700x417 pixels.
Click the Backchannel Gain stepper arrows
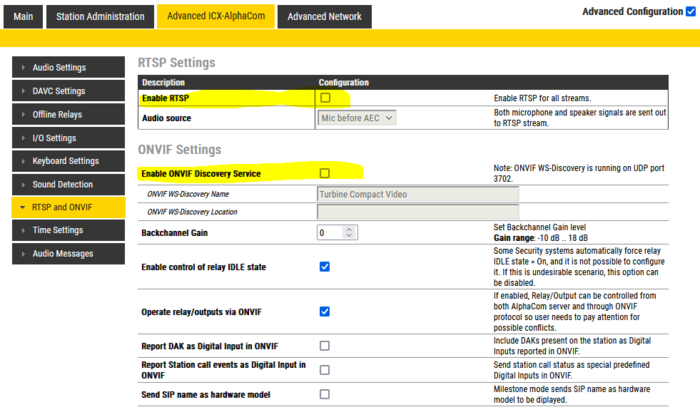click(x=349, y=232)
